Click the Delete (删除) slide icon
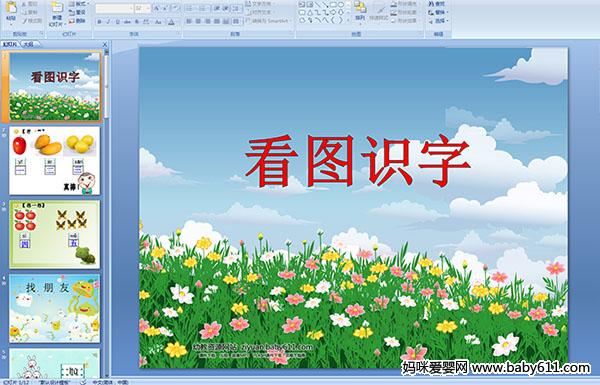The width and height of the screenshot is (600, 385). (72, 21)
